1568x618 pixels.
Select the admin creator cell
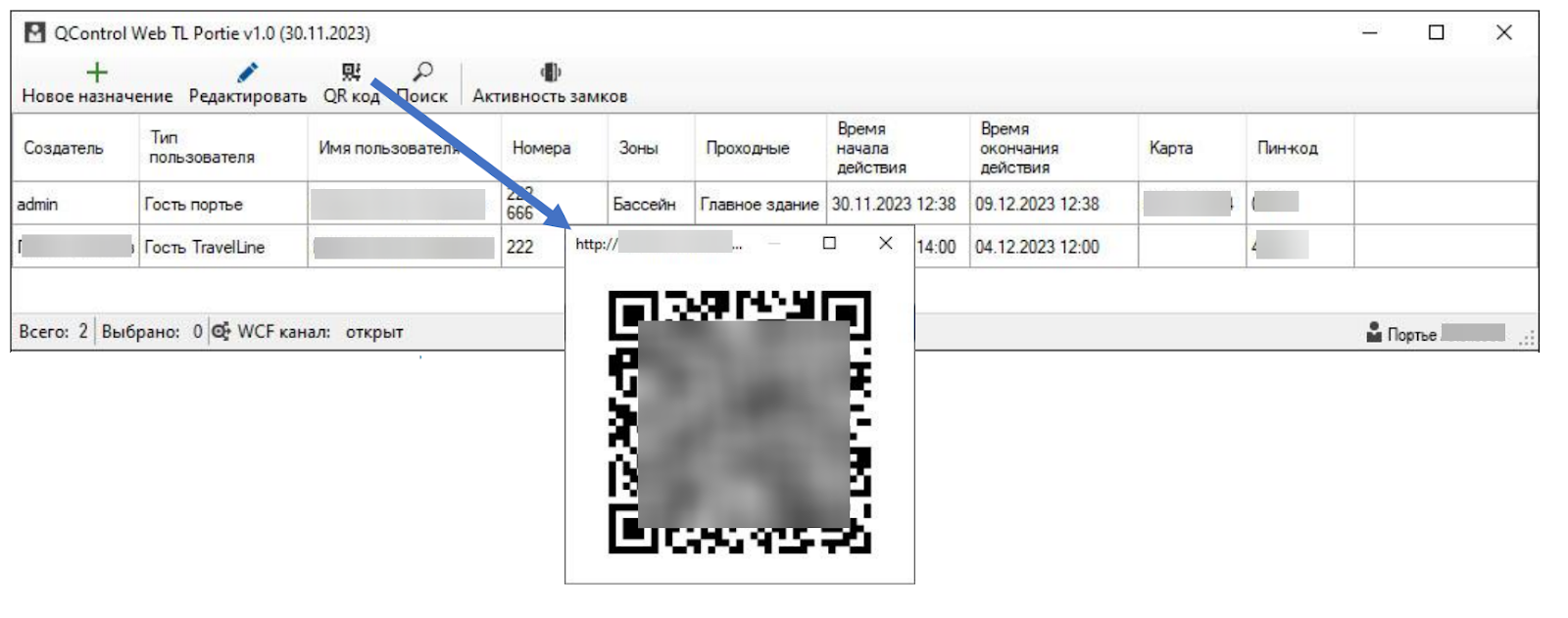coord(75,204)
